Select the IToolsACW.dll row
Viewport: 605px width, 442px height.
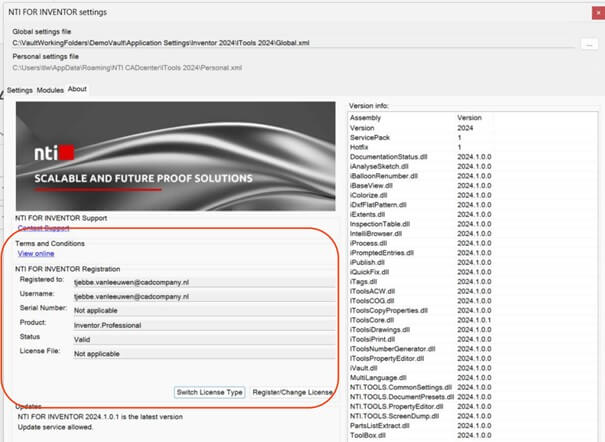(x=473, y=292)
